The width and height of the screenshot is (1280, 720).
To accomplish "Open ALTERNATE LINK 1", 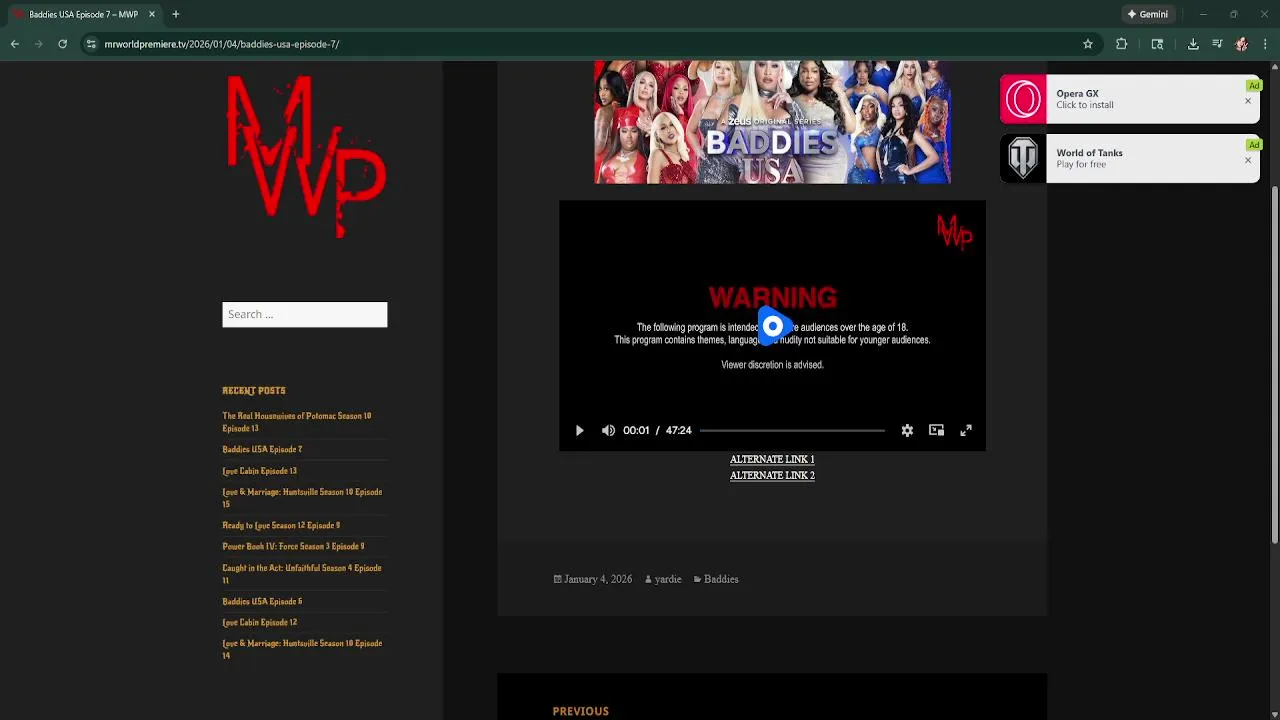I will (772, 459).
